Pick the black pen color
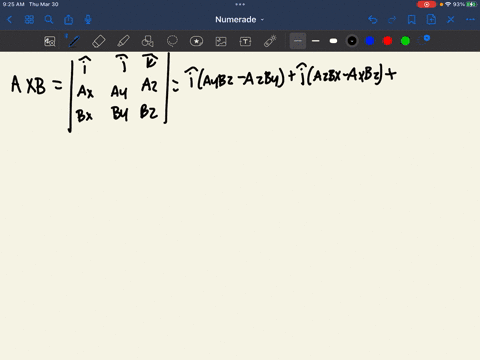This screenshot has height=360, width=480. pos(352,41)
